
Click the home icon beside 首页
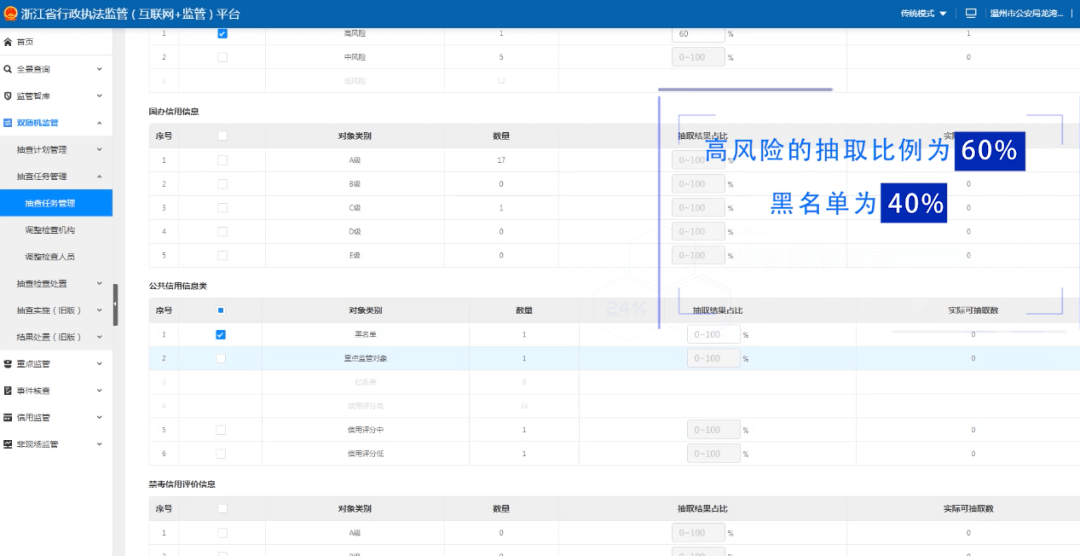pyautogui.click(x=8, y=42)
